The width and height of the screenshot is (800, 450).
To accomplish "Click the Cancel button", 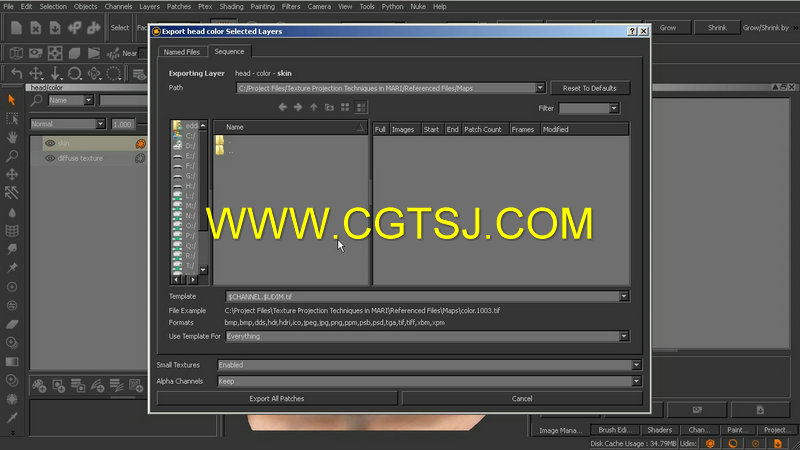I will coord(522,398).
